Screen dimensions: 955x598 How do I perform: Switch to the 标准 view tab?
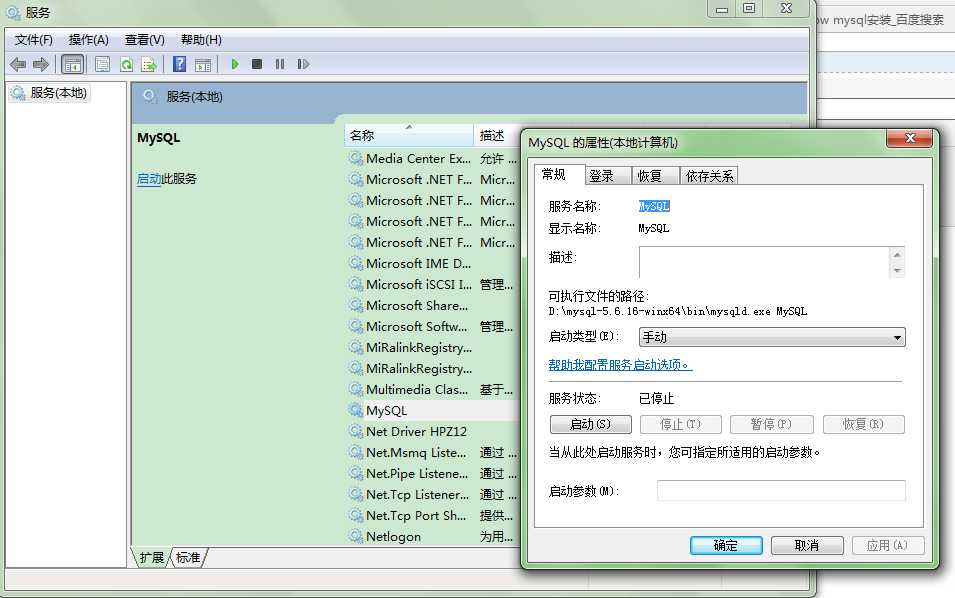188,557
